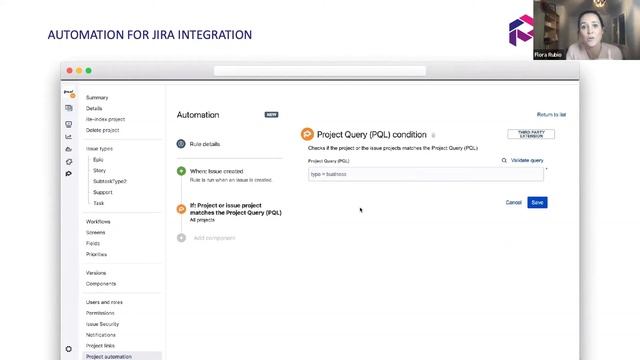Viewport: 640px width, 360px height.
Task: Select Re-index project
Action: pyautogui.click(x=105, y=119)
